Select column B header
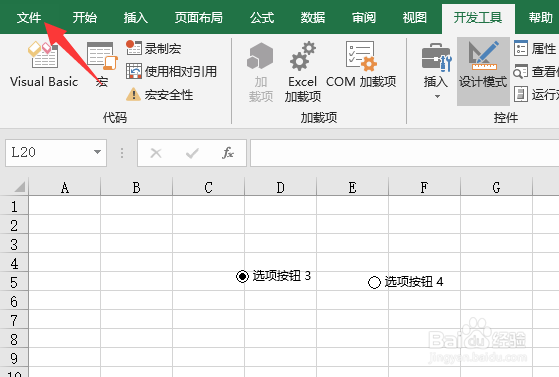The image size is (559, 377). 137,187
